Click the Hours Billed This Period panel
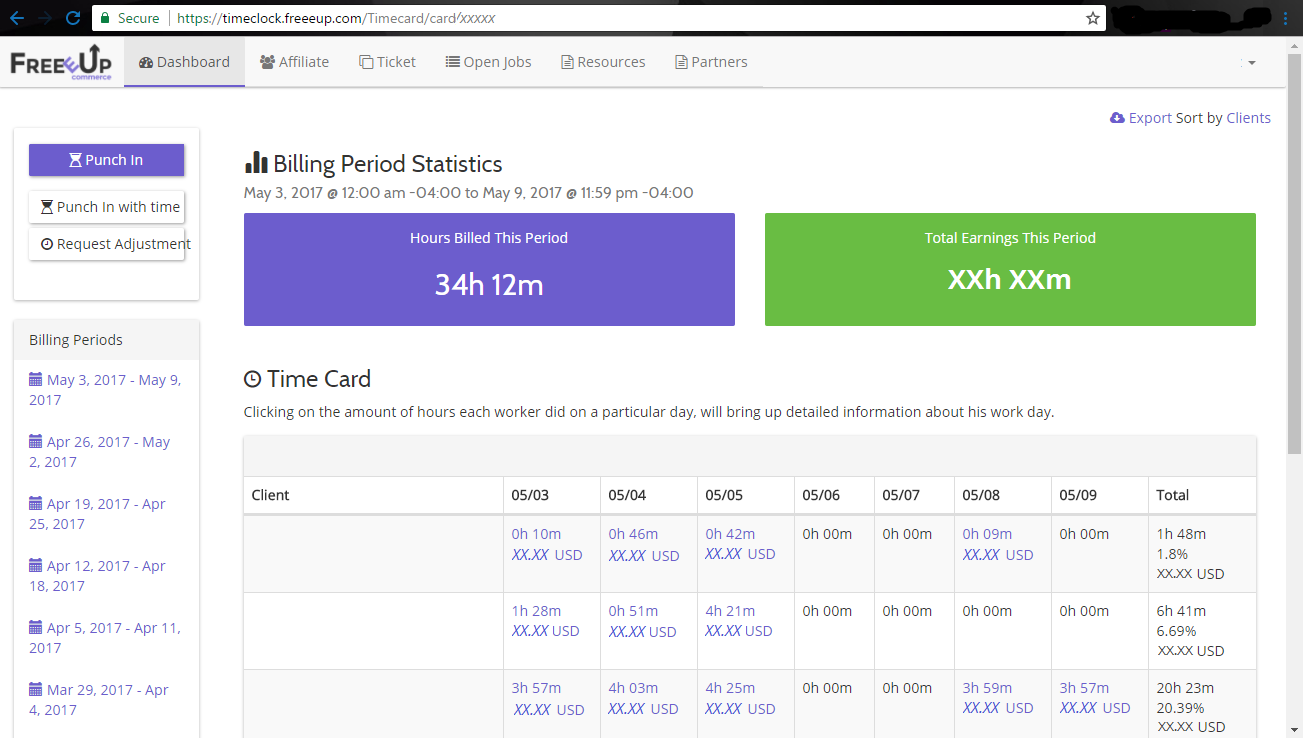Screen dimensions: 1303x738 489,269
